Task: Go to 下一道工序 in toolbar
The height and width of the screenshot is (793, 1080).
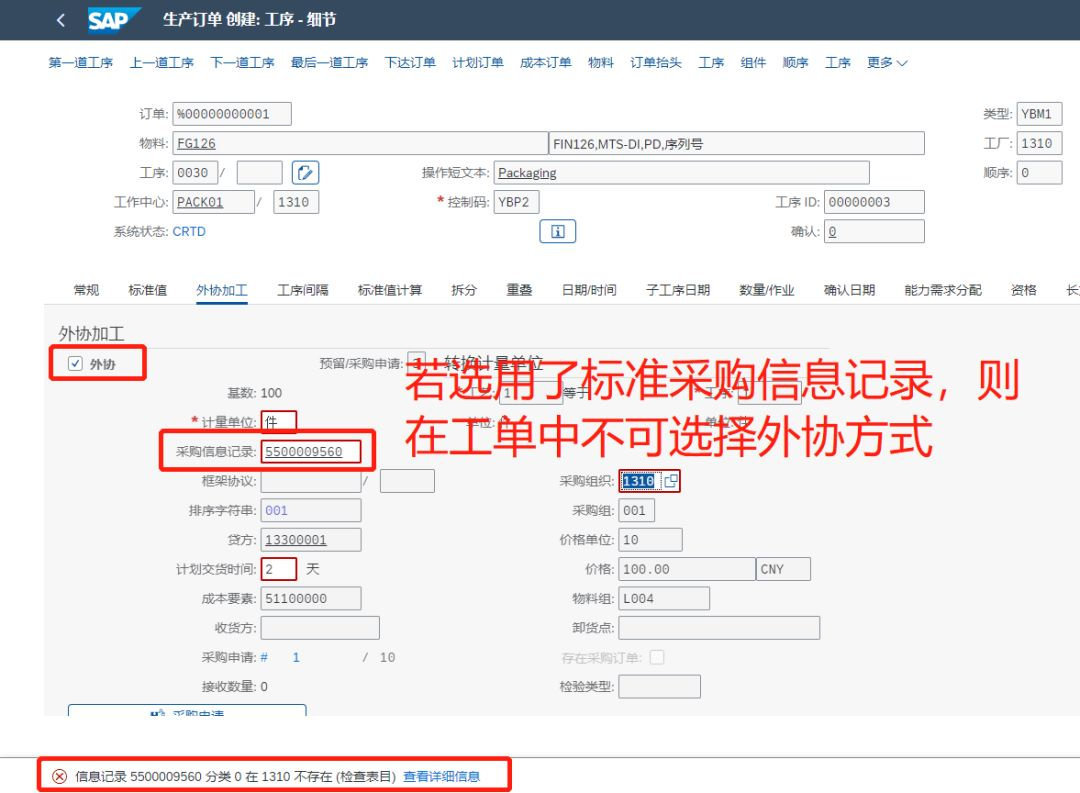Action: pyautogui.click(x=242, y=63)
